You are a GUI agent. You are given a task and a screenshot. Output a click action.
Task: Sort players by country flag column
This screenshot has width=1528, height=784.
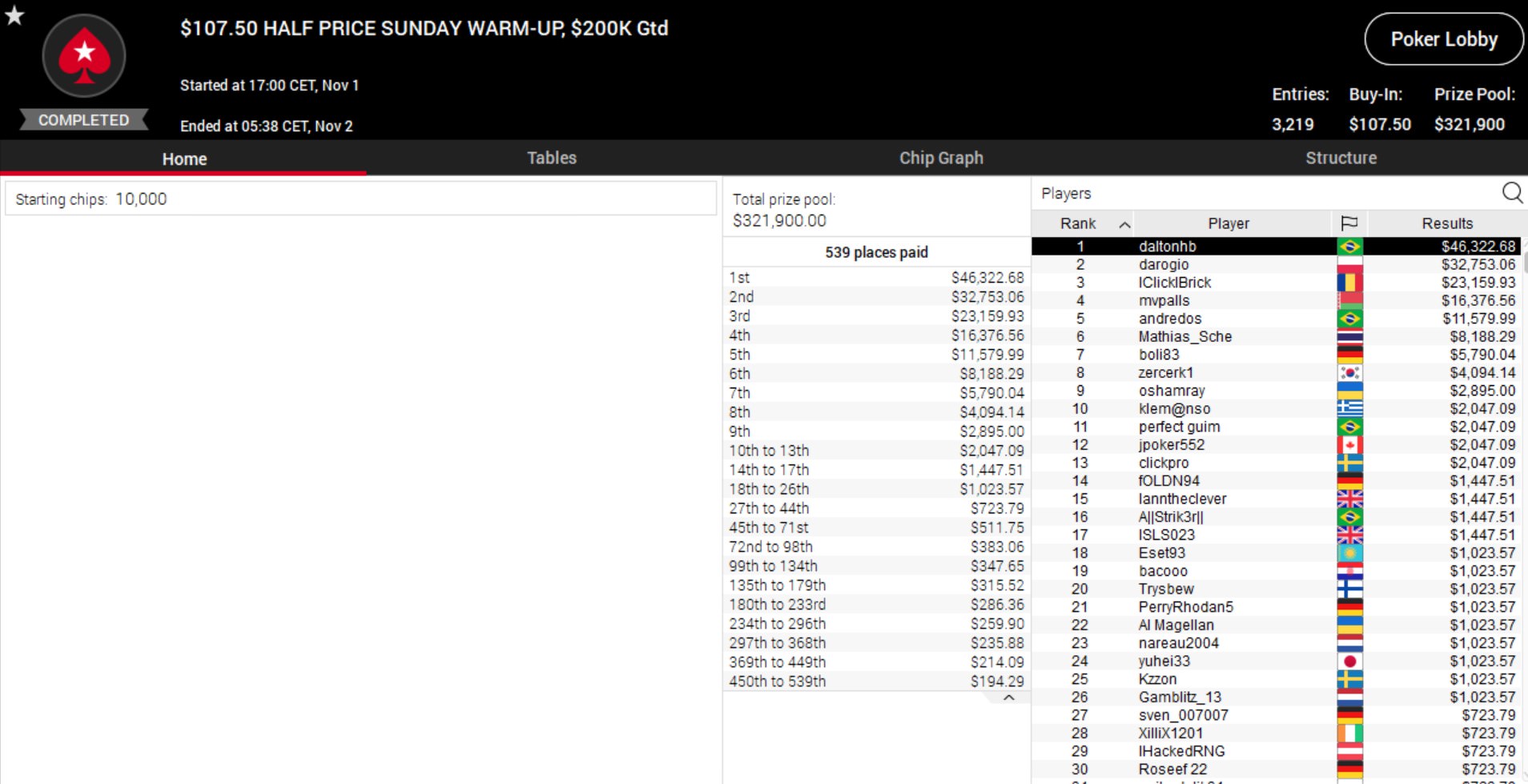[x=1349, y=223]
